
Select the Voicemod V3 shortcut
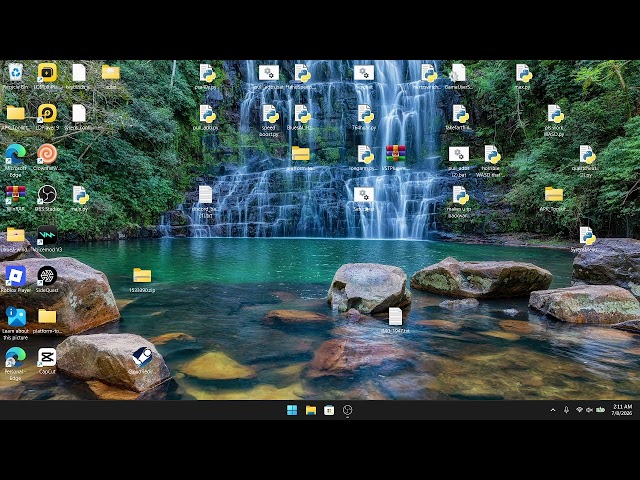pyautogui.click(x=47, y=239)
